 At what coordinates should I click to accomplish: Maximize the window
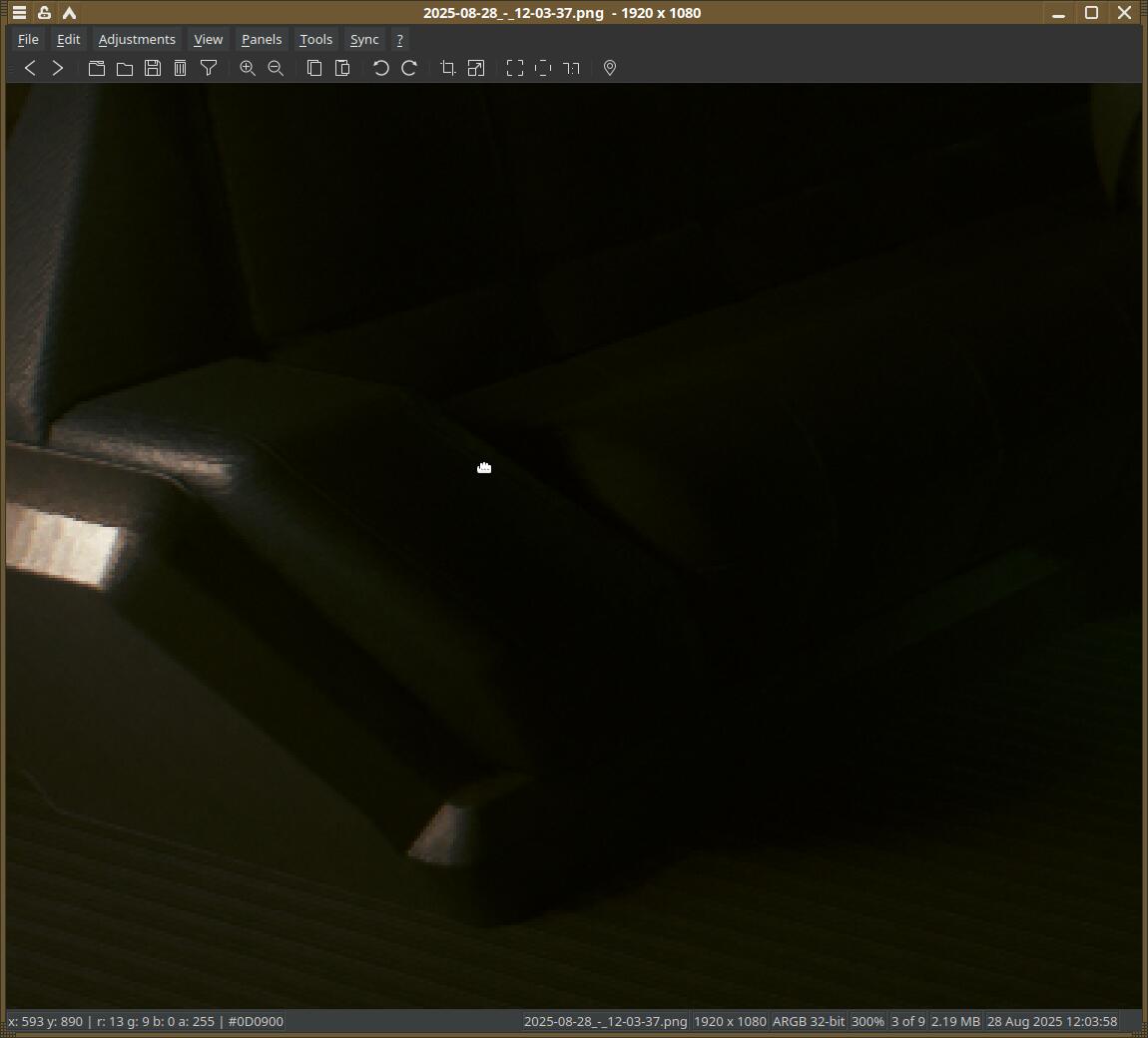click(x=1091, y=12)
